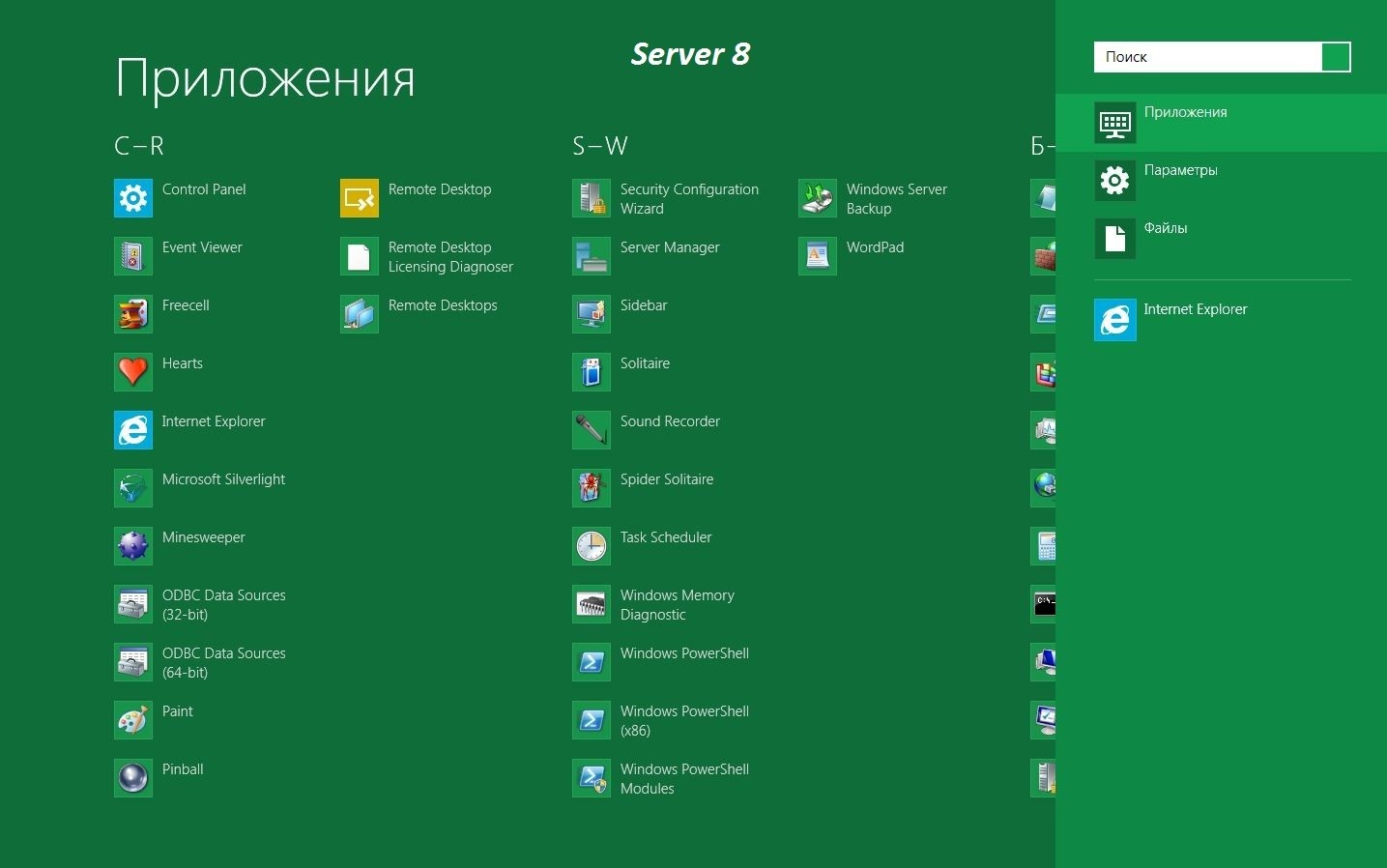The height and width of the screenshot is (868, 1387).
Task: Click the "Sound Recorder" label
Action: click(x=670, y=421)
